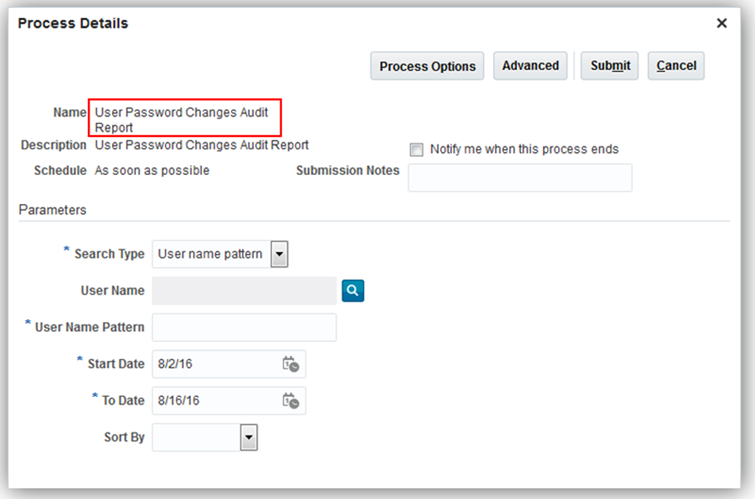Cancel the process submission

(676, 66)
